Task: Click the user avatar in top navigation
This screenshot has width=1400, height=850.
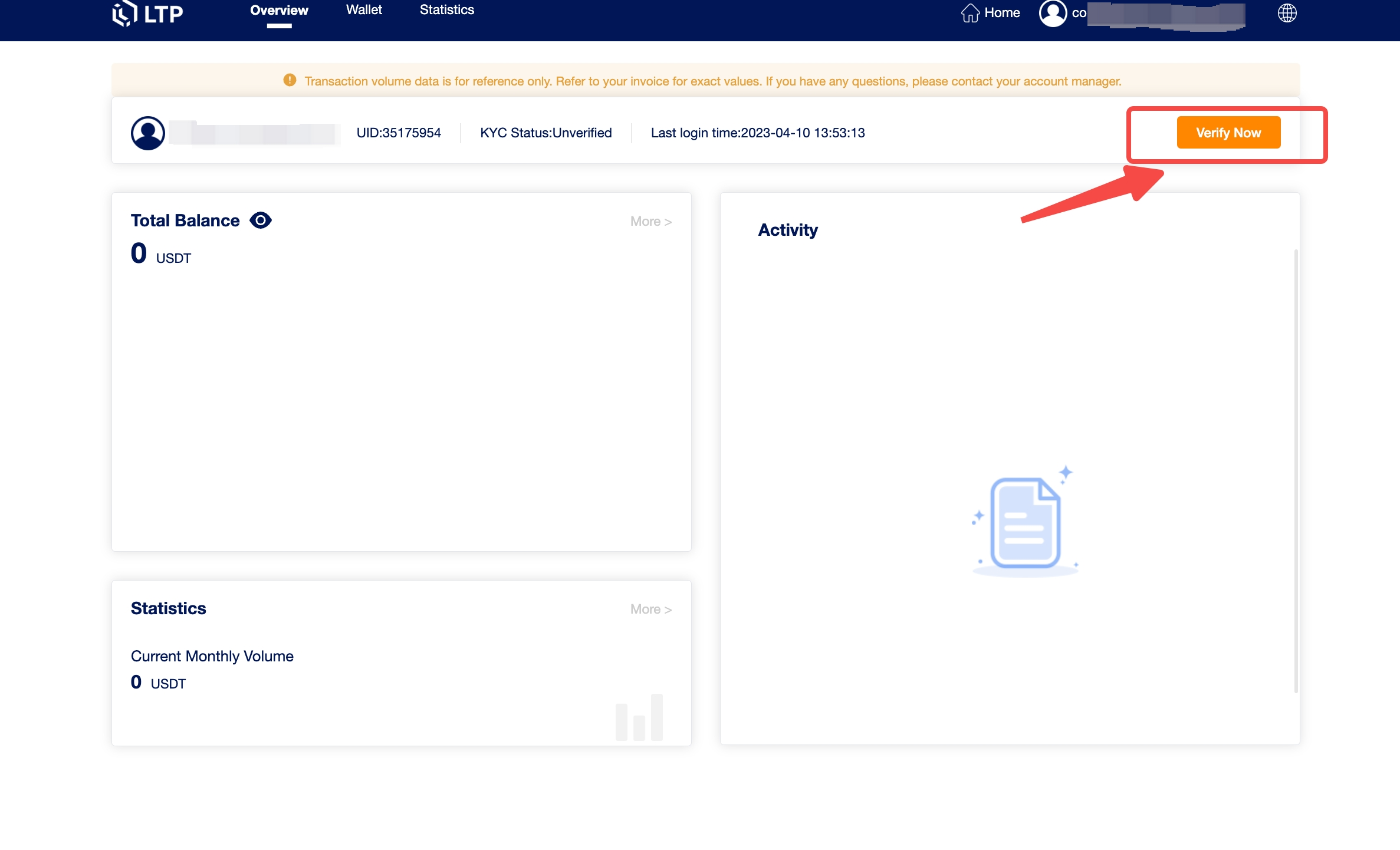Action: tap(1053, 12)
